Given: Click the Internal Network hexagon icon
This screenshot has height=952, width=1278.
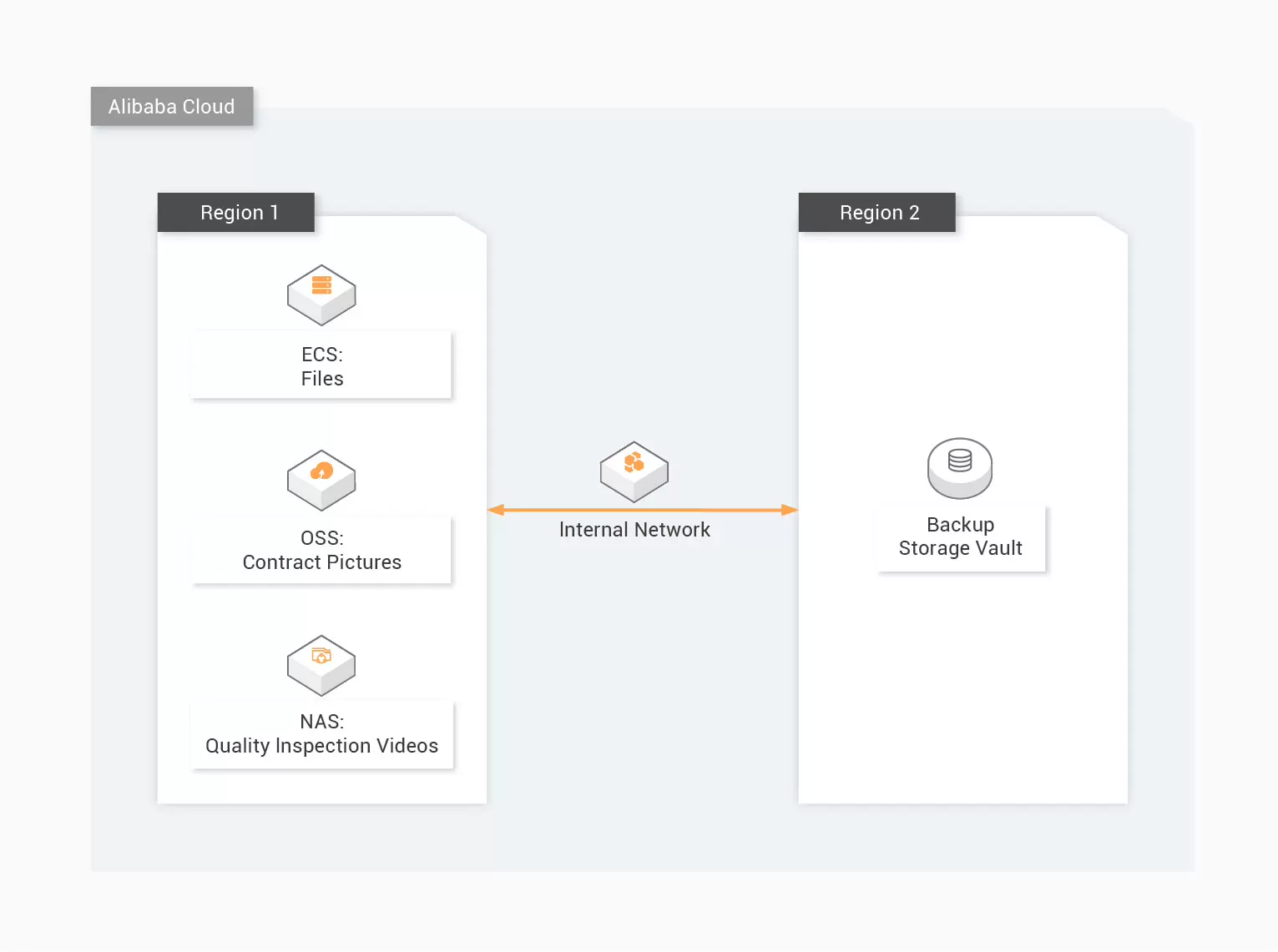Looking at the screenshot, I should pos(634,471).
